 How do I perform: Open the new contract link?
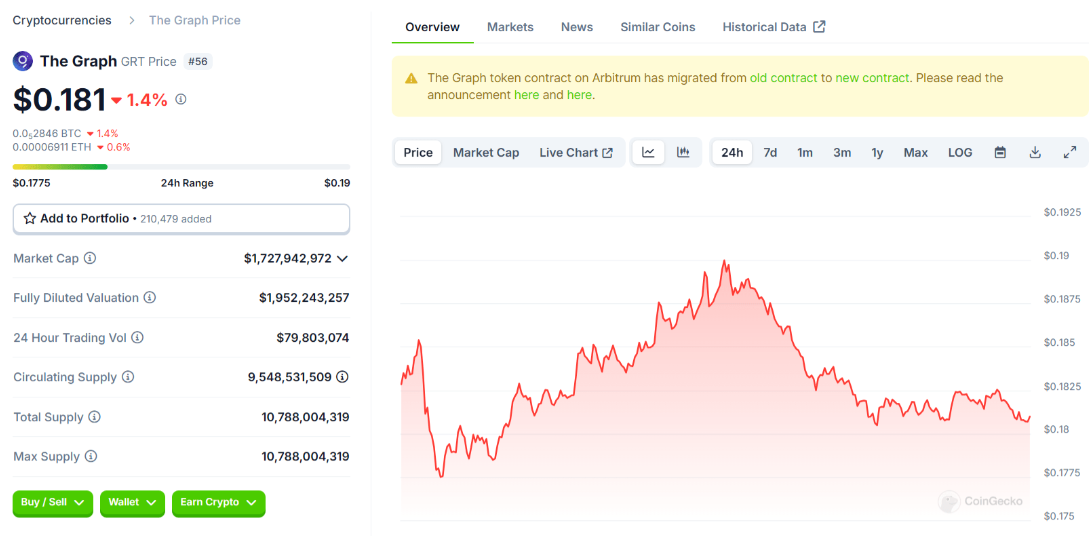point(873,78)
